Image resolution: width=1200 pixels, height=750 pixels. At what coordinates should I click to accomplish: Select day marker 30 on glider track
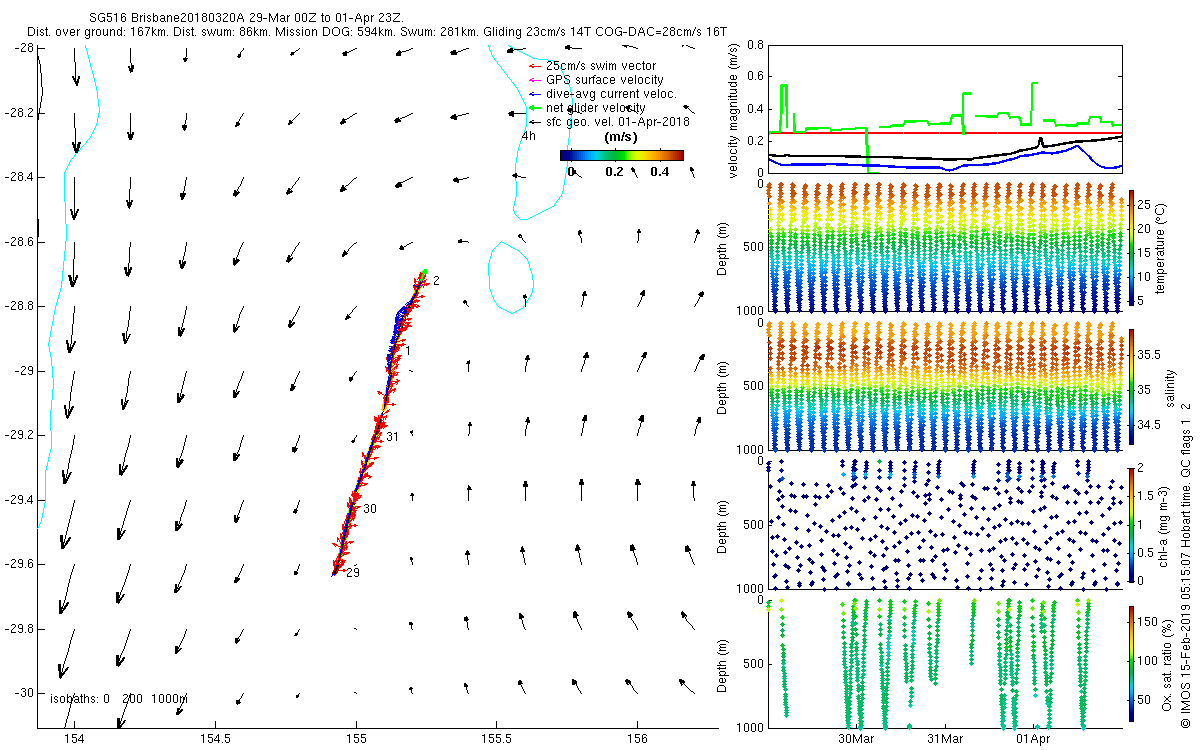[369, 509]
